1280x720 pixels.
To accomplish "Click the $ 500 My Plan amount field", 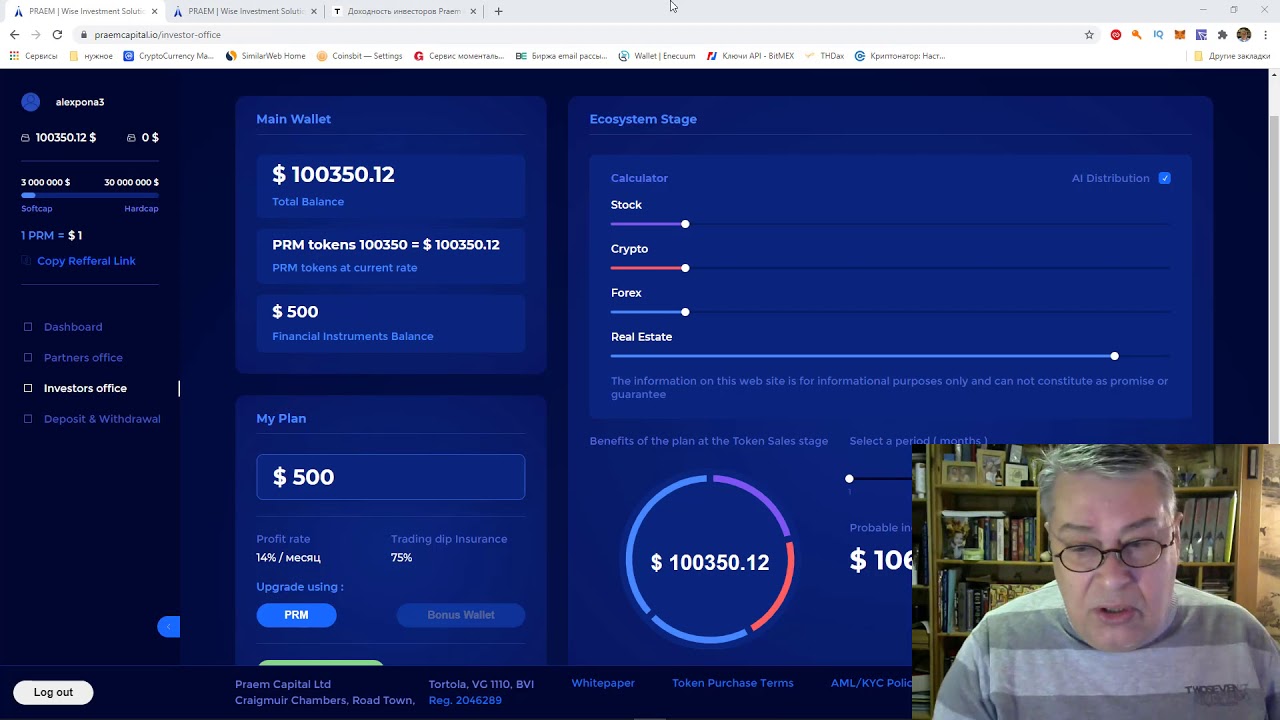I will (390, 477).
